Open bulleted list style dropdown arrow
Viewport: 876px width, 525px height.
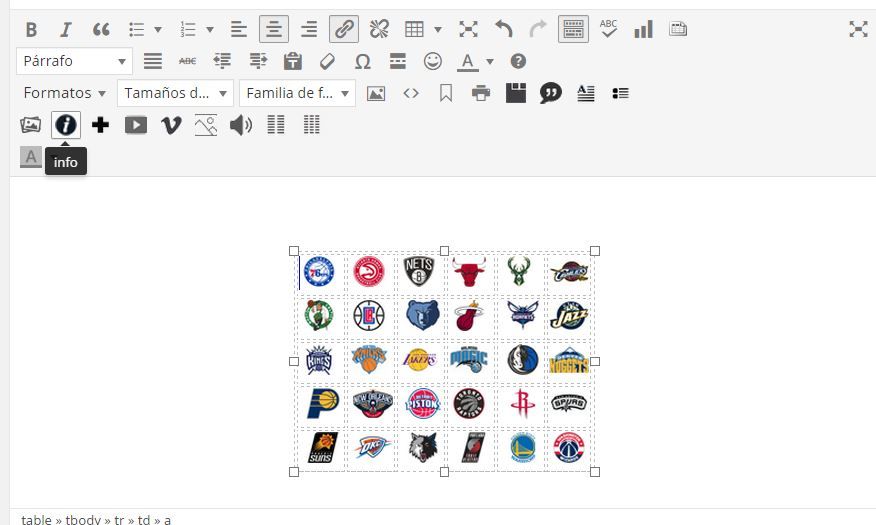(x=158, y=30)
